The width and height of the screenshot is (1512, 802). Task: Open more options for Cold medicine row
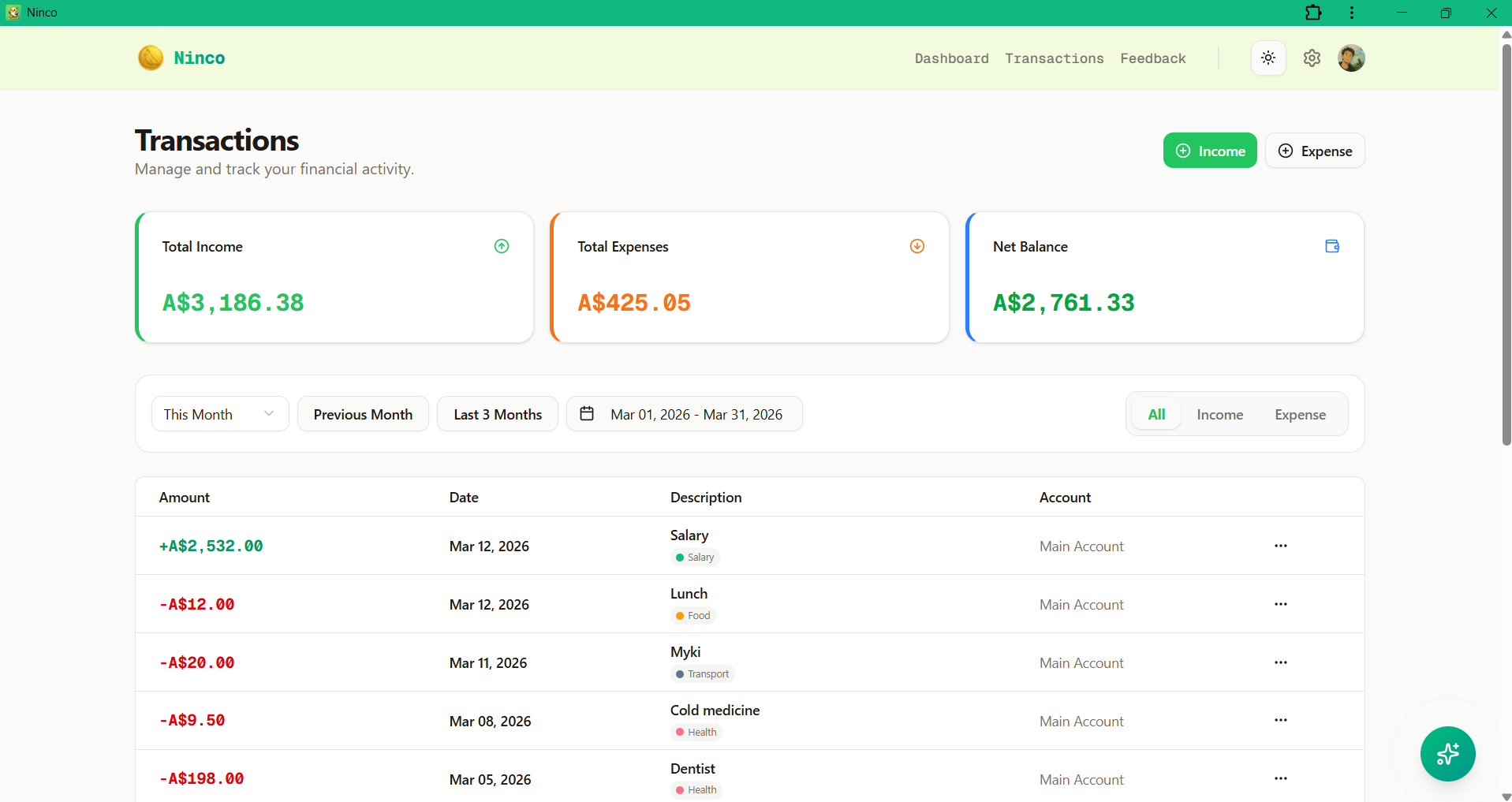point(1281,720)
